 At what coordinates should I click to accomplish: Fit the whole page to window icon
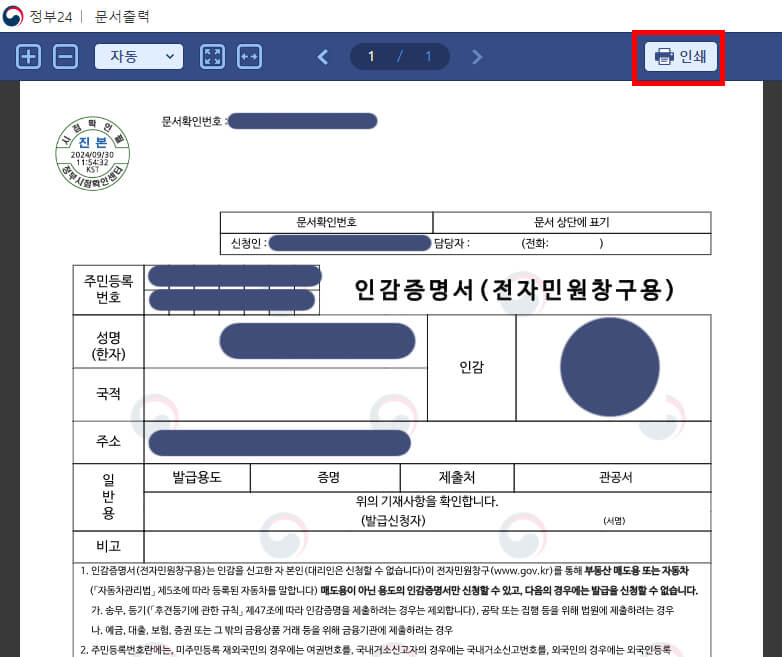[212, 56]
